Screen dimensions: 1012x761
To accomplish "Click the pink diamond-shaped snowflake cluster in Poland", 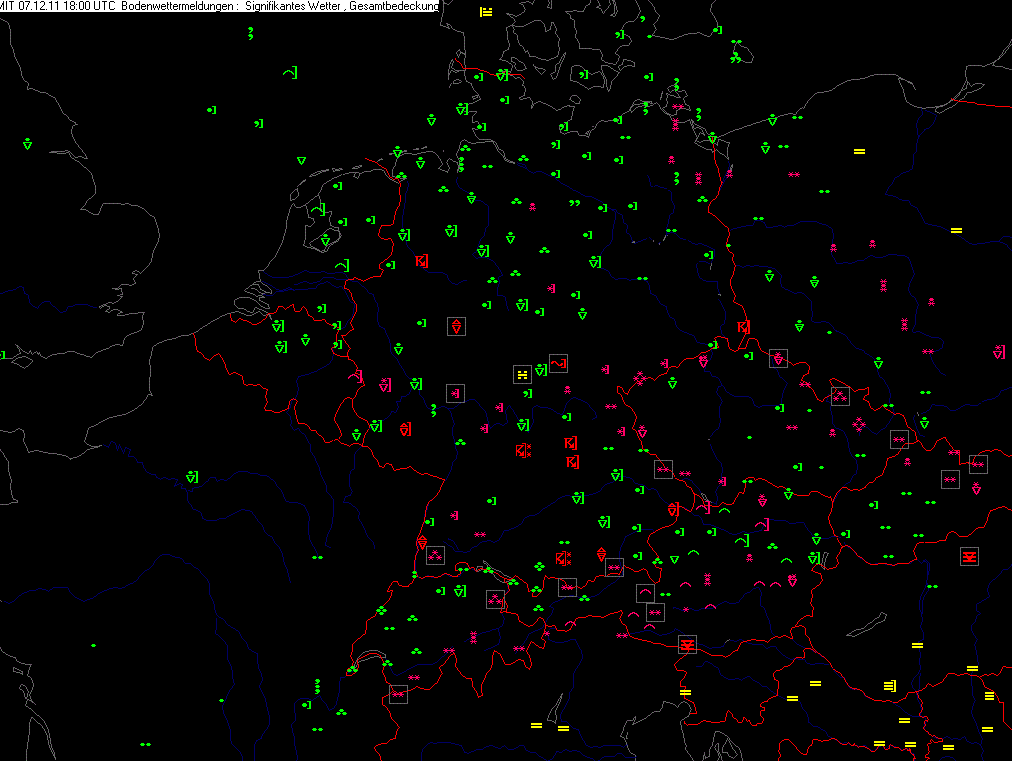I will (858, 425).
